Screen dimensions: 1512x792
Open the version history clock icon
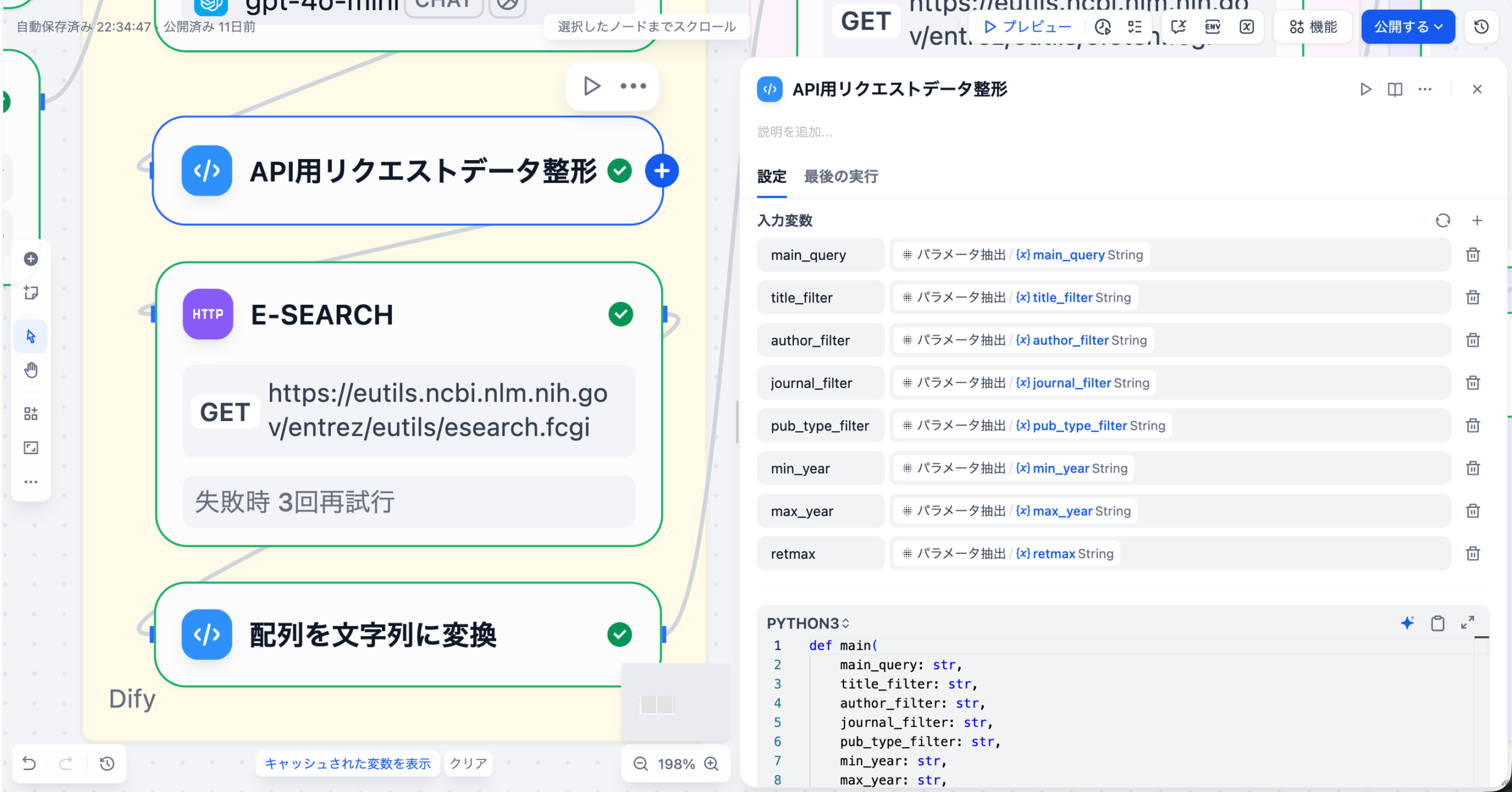coord(1481,27)
